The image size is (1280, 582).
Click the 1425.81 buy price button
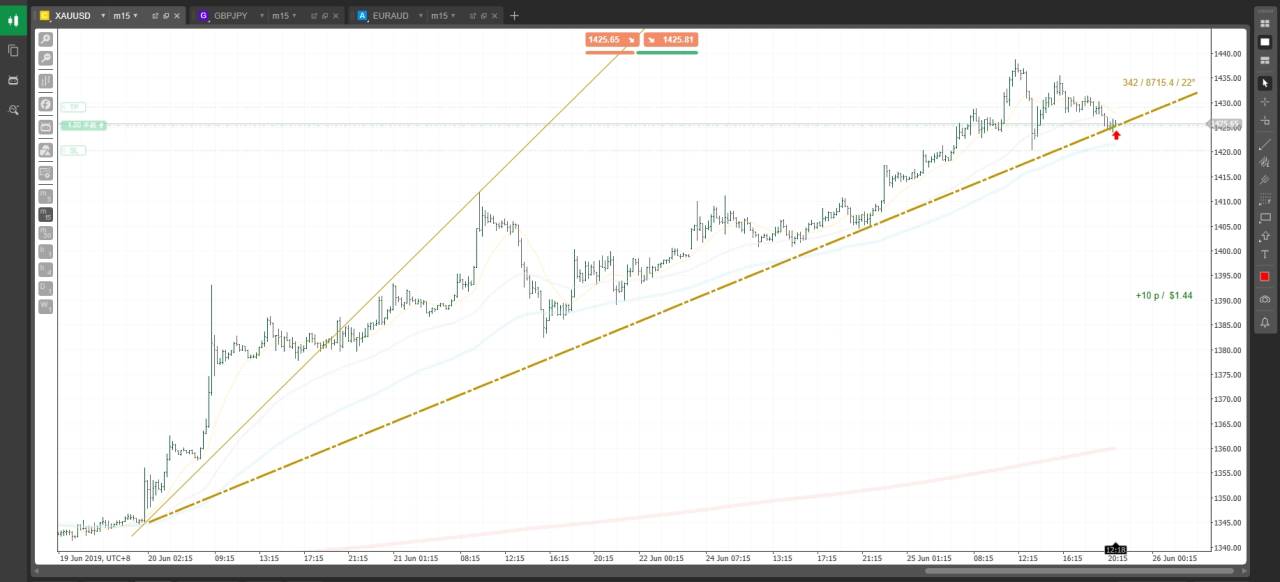(669, 40)
